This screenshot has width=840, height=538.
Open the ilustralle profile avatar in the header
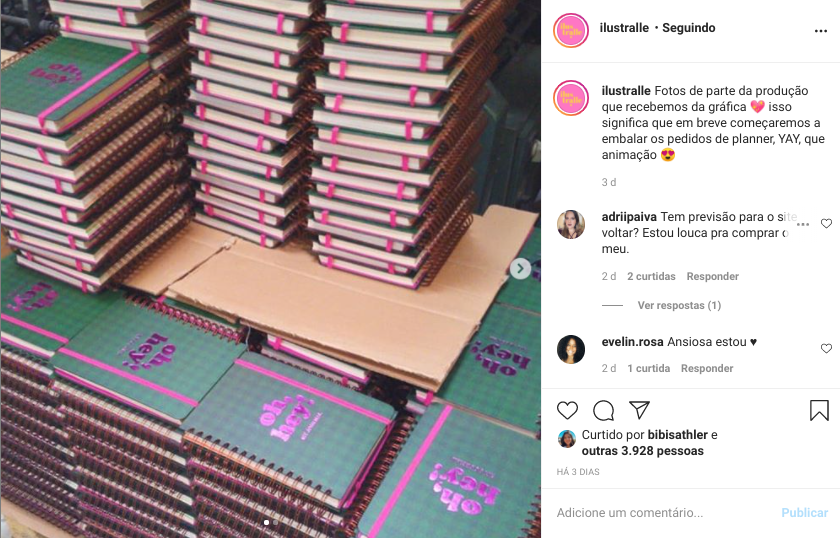pyautogui.click(x=571, y=31)
